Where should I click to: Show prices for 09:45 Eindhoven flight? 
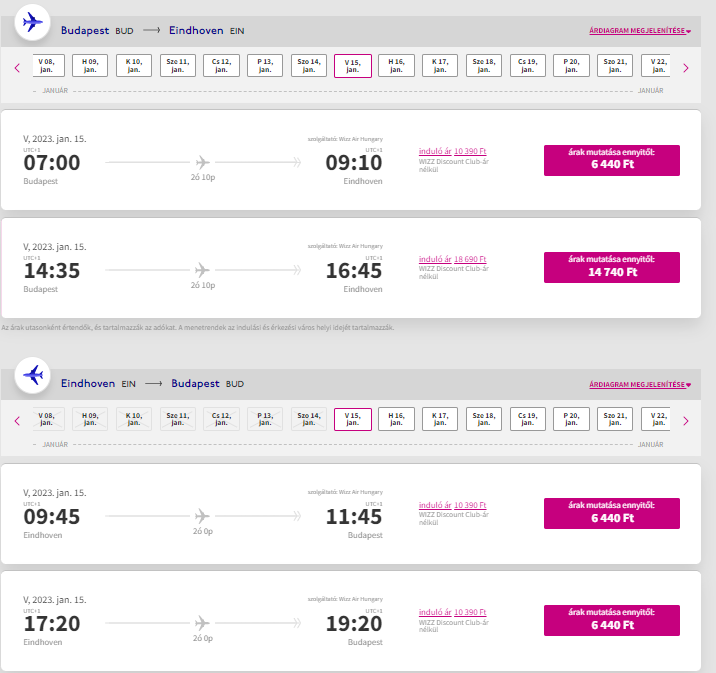tap(611, 513)
